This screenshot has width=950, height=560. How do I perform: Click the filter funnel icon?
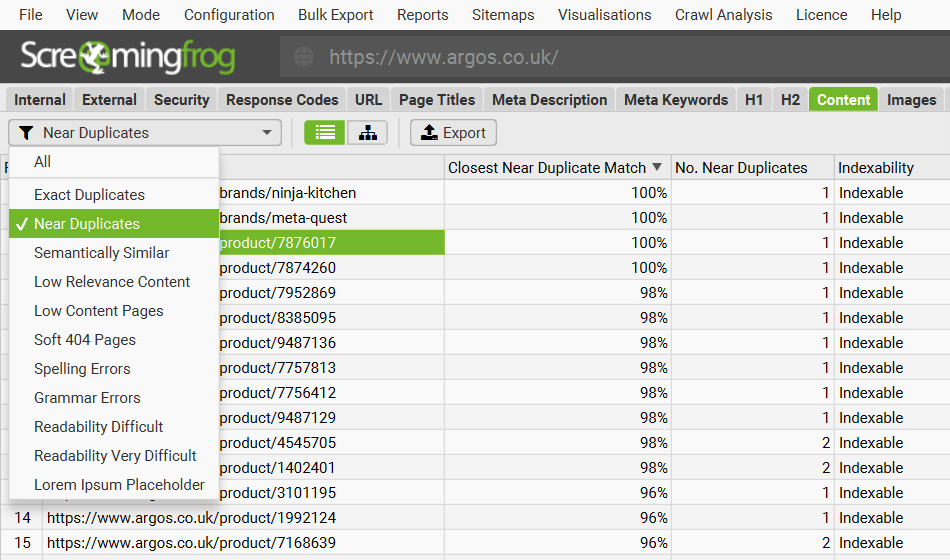(26, 133)
